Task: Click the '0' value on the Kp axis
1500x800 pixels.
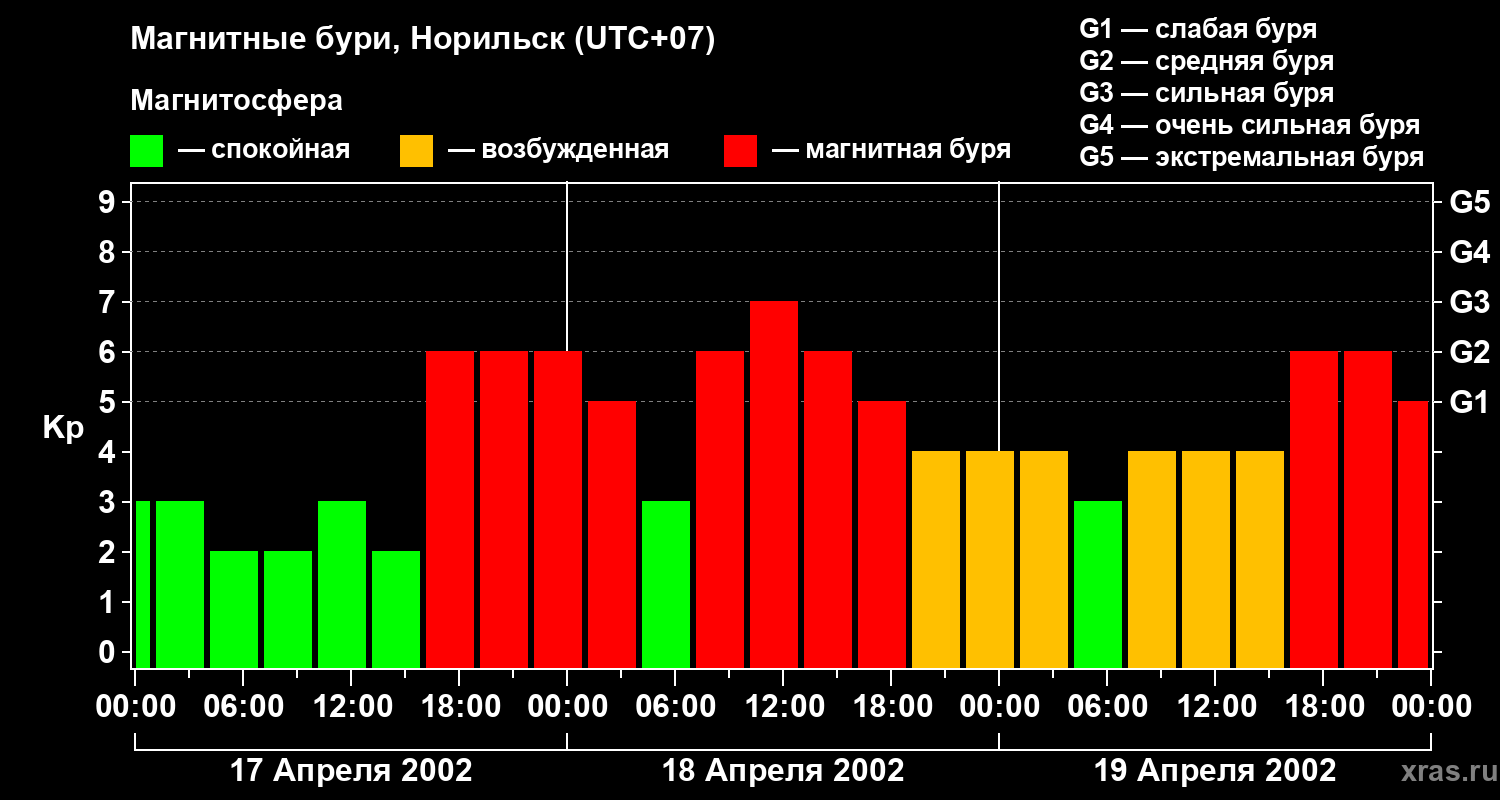Action: [x=109, y=652]
